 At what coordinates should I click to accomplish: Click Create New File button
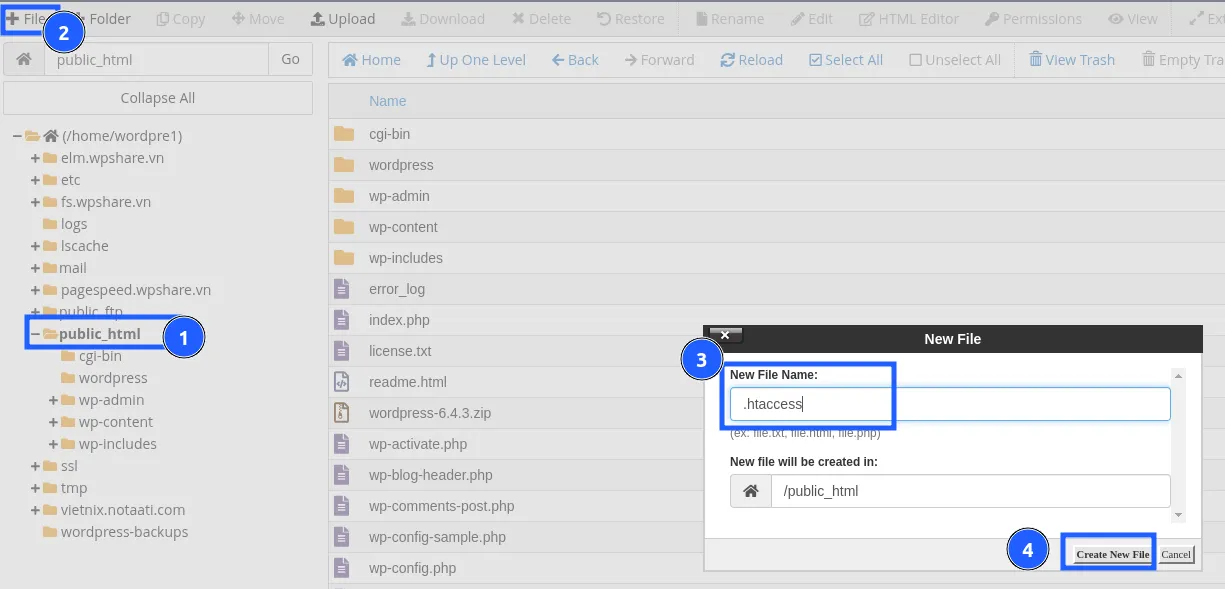tap(1112, 554)
